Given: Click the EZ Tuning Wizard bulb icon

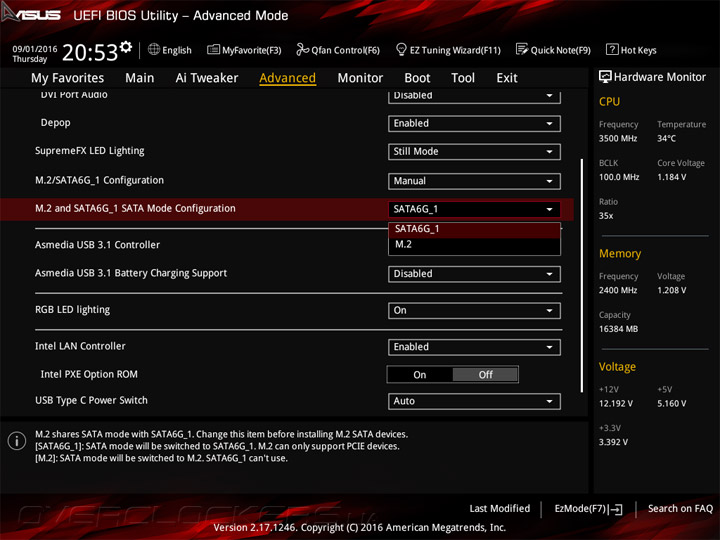Looking at the screenshot, I should [401, 49].
